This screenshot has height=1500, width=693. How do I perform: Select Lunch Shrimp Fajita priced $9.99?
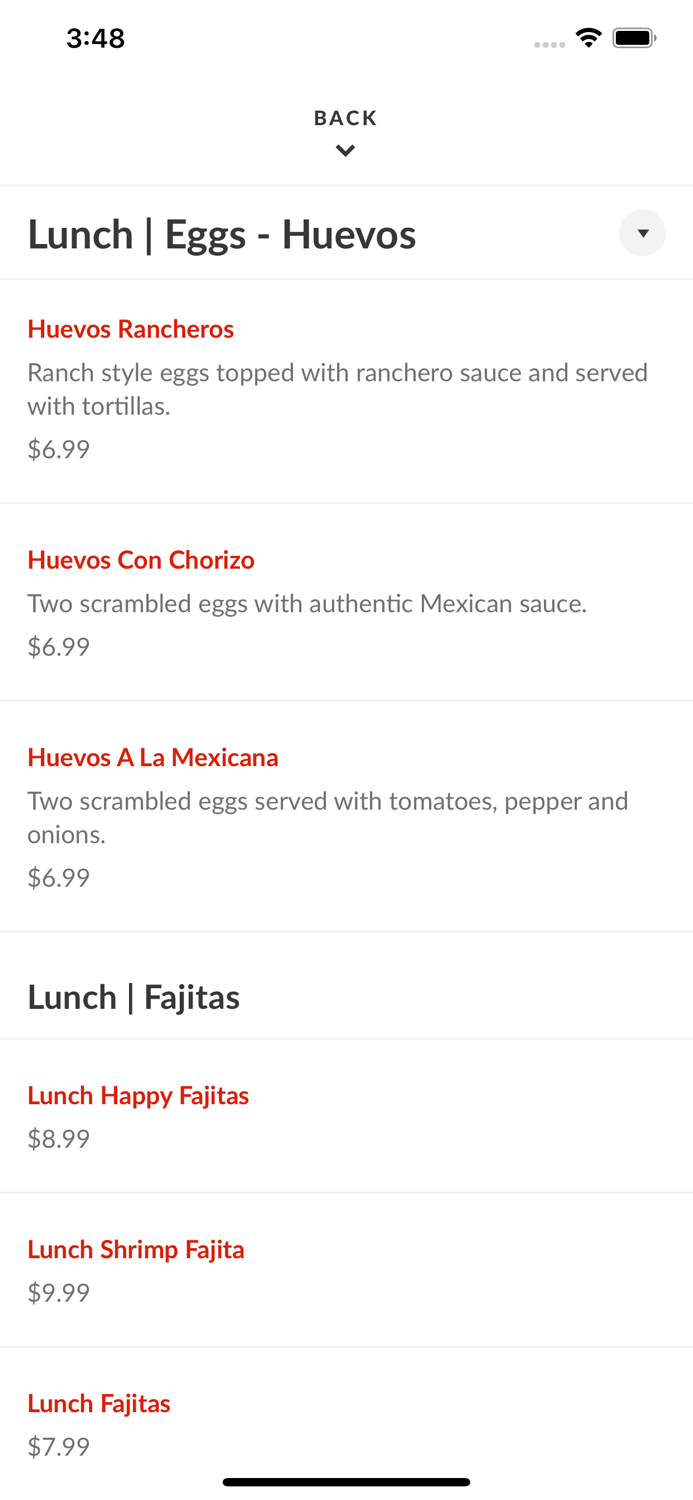coord(136,1250)
